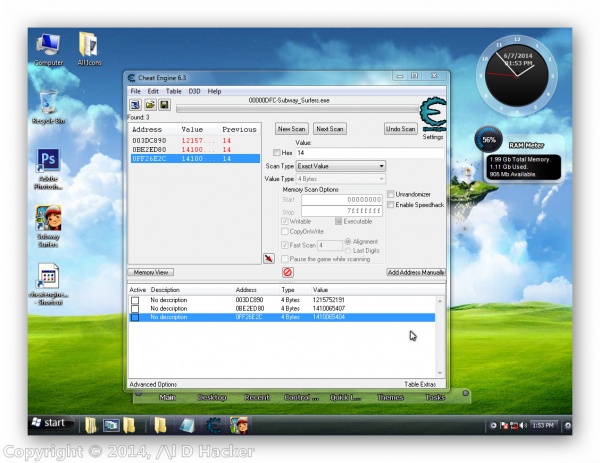Click the red clear address list icon
Screen dimensions: 600x463
(x=287, y=272)
